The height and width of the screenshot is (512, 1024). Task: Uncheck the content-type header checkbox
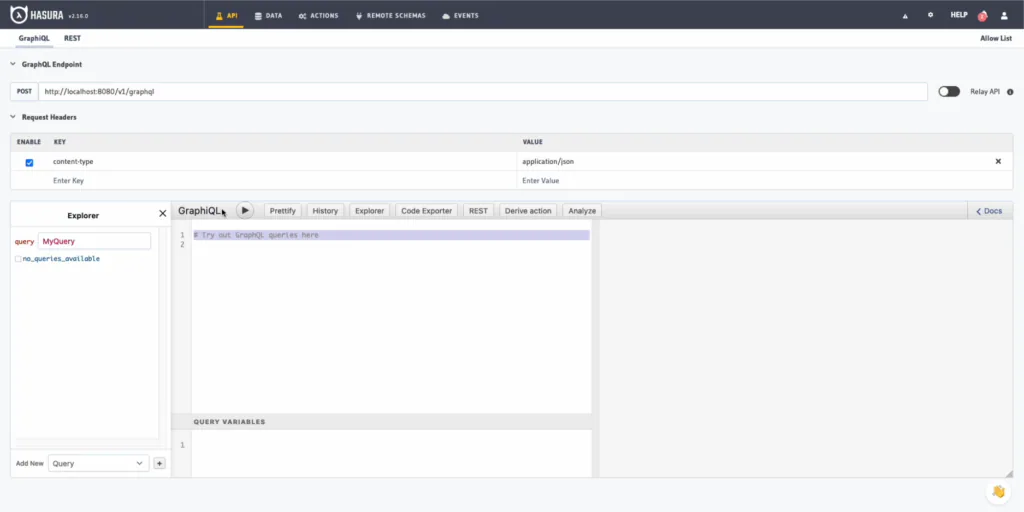point(29,163)
